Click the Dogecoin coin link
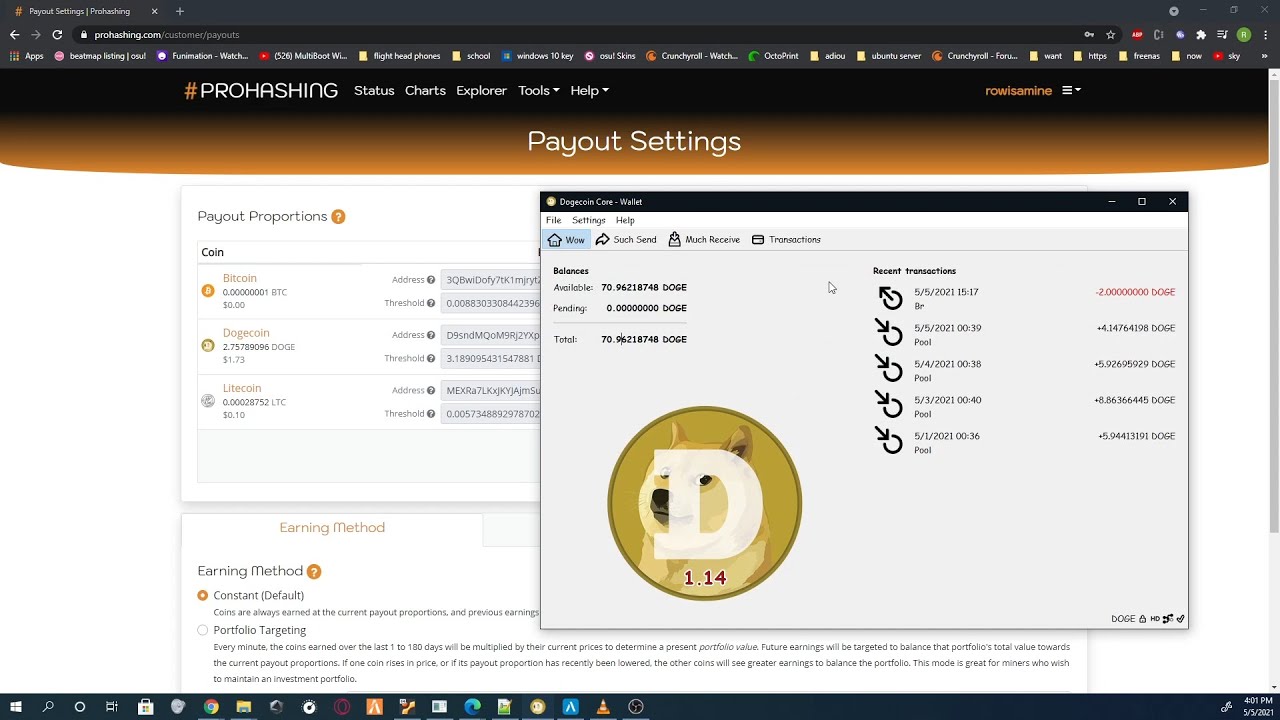 tap(246, 333)
